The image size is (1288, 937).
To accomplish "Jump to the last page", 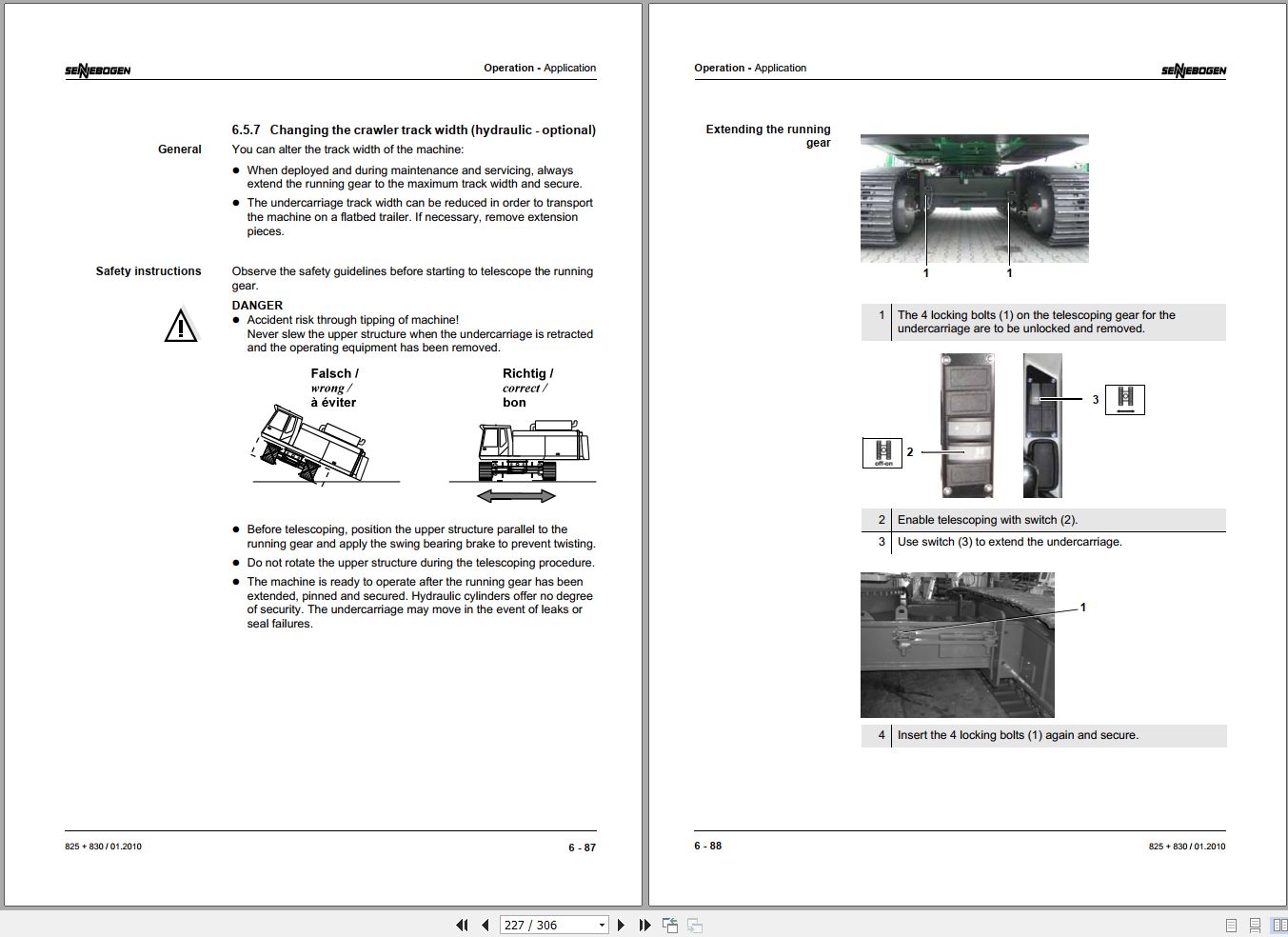I will coord(644,925).
